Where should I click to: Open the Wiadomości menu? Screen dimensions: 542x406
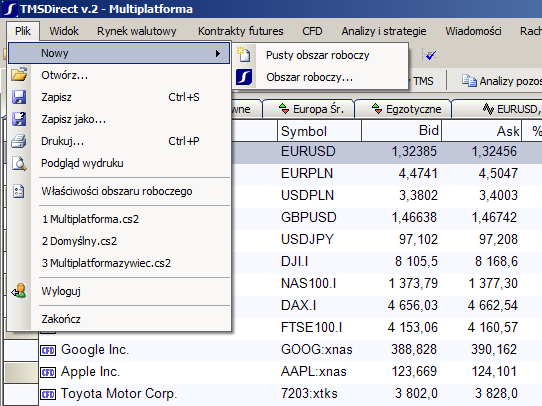click(473, 31)
